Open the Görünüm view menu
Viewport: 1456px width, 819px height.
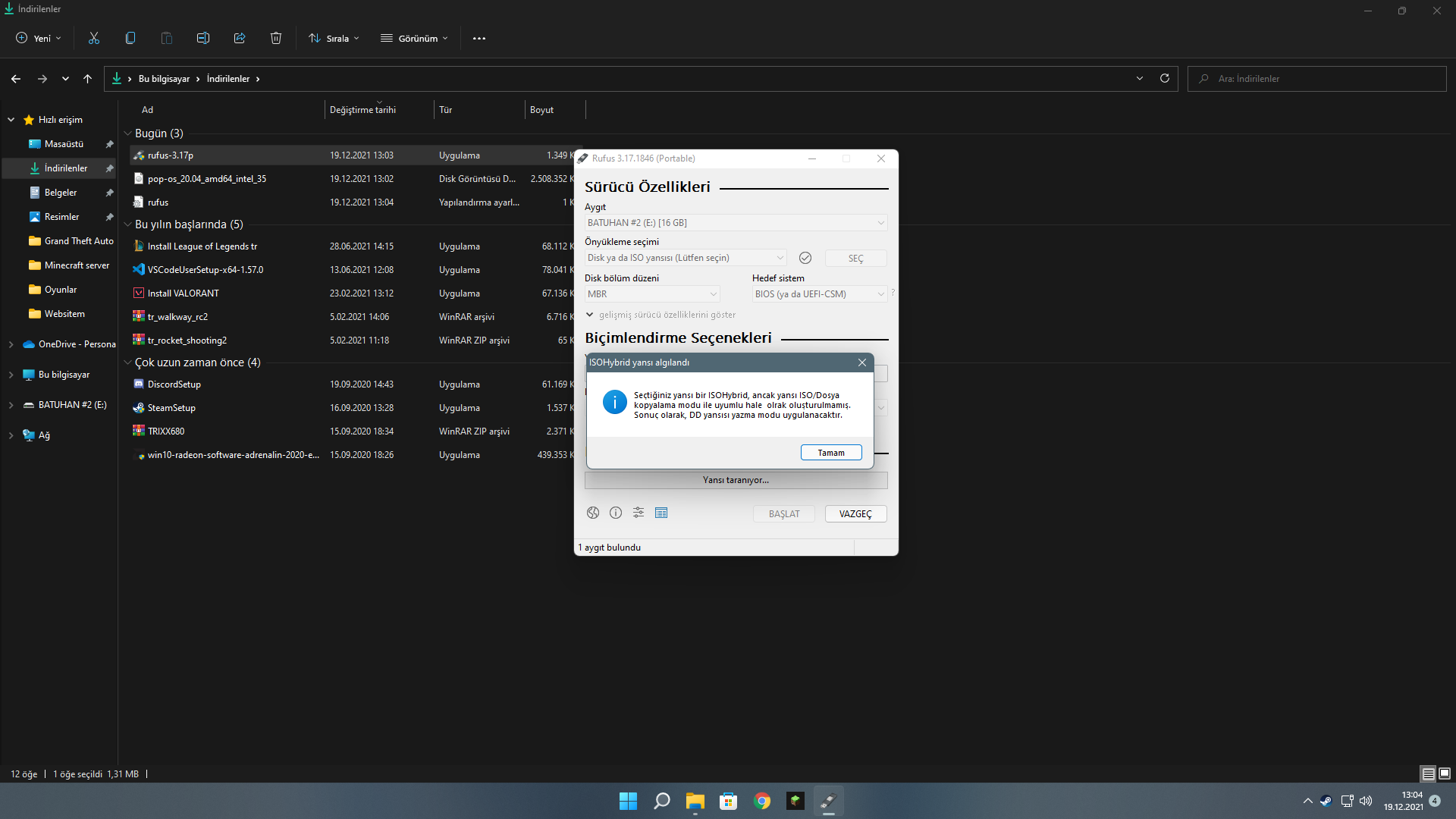415,38
